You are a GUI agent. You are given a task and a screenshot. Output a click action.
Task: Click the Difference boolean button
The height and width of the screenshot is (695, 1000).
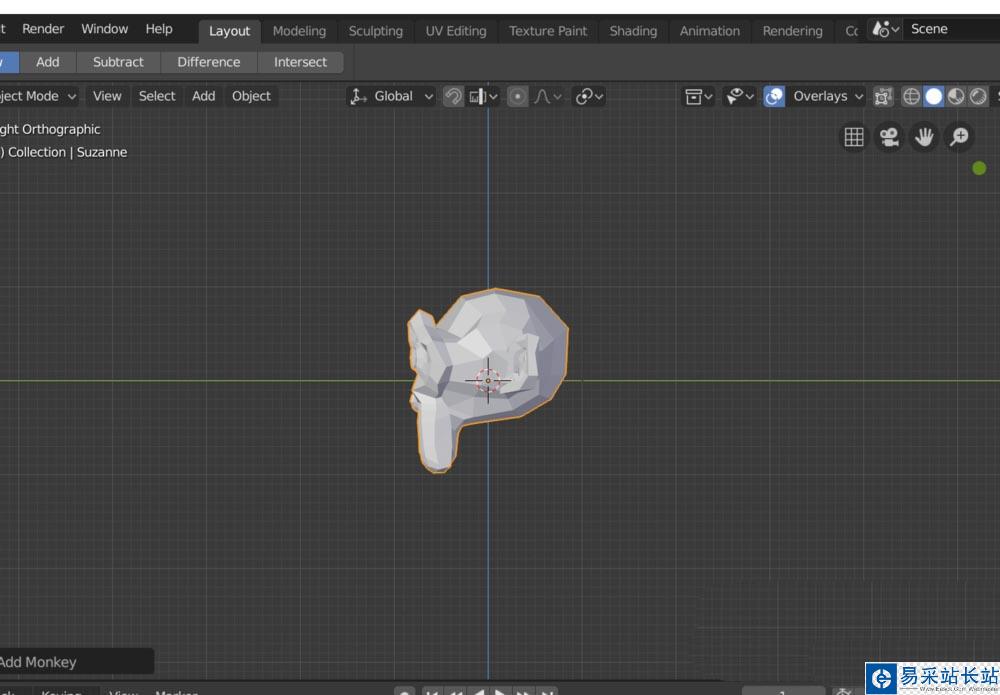pos(208,62)
